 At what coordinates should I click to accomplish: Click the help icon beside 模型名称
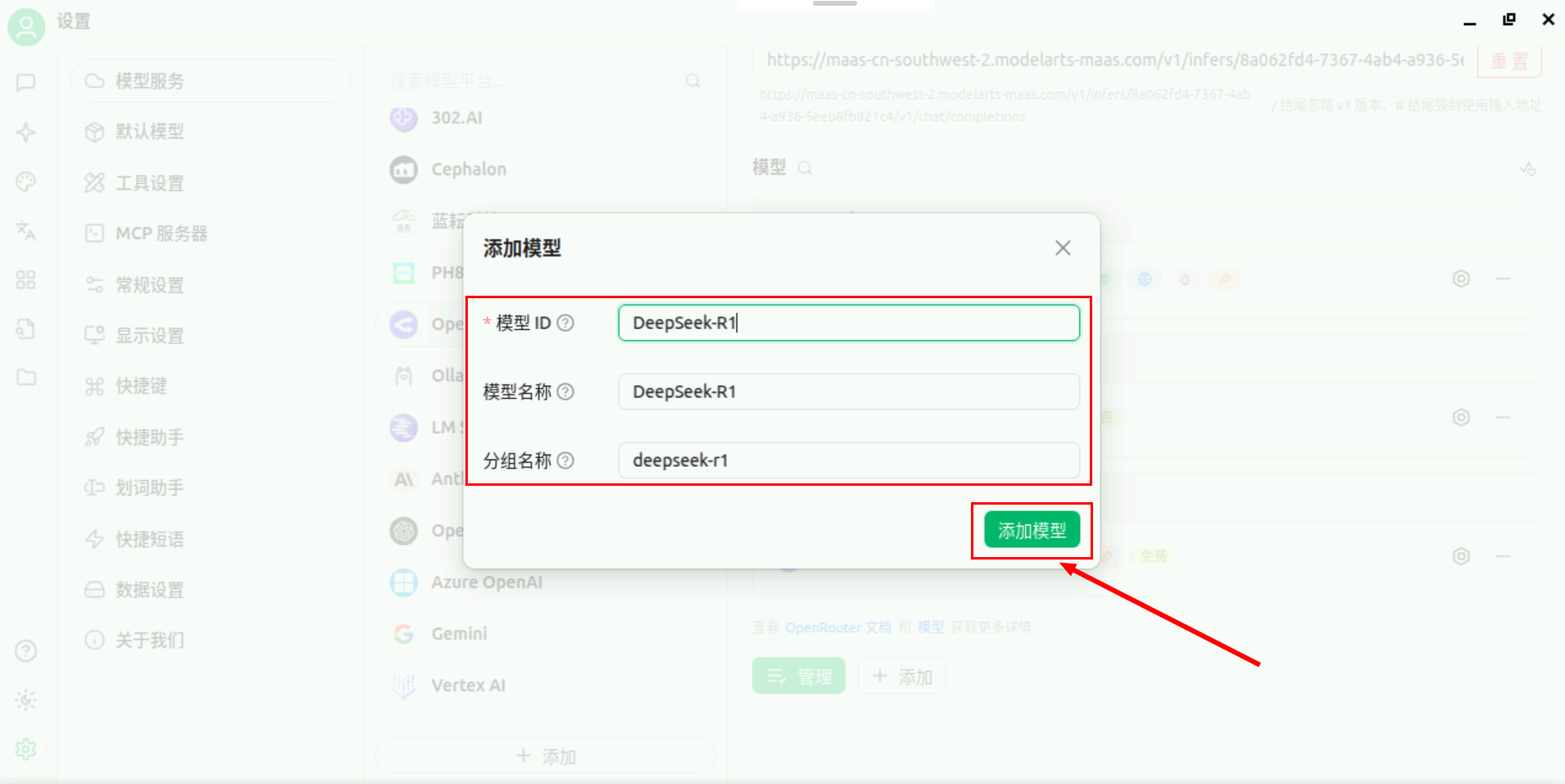pyautogui.click(x=565, y=392)
